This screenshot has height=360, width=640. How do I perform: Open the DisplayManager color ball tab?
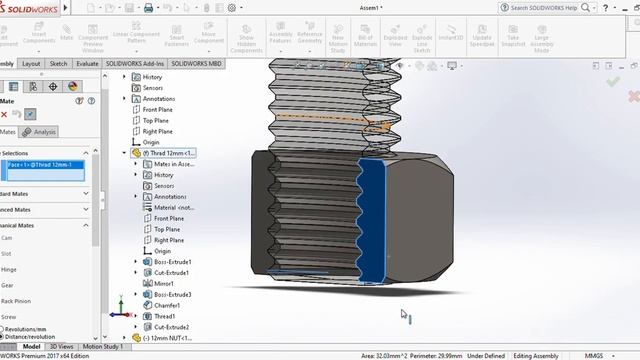[73, 87]
